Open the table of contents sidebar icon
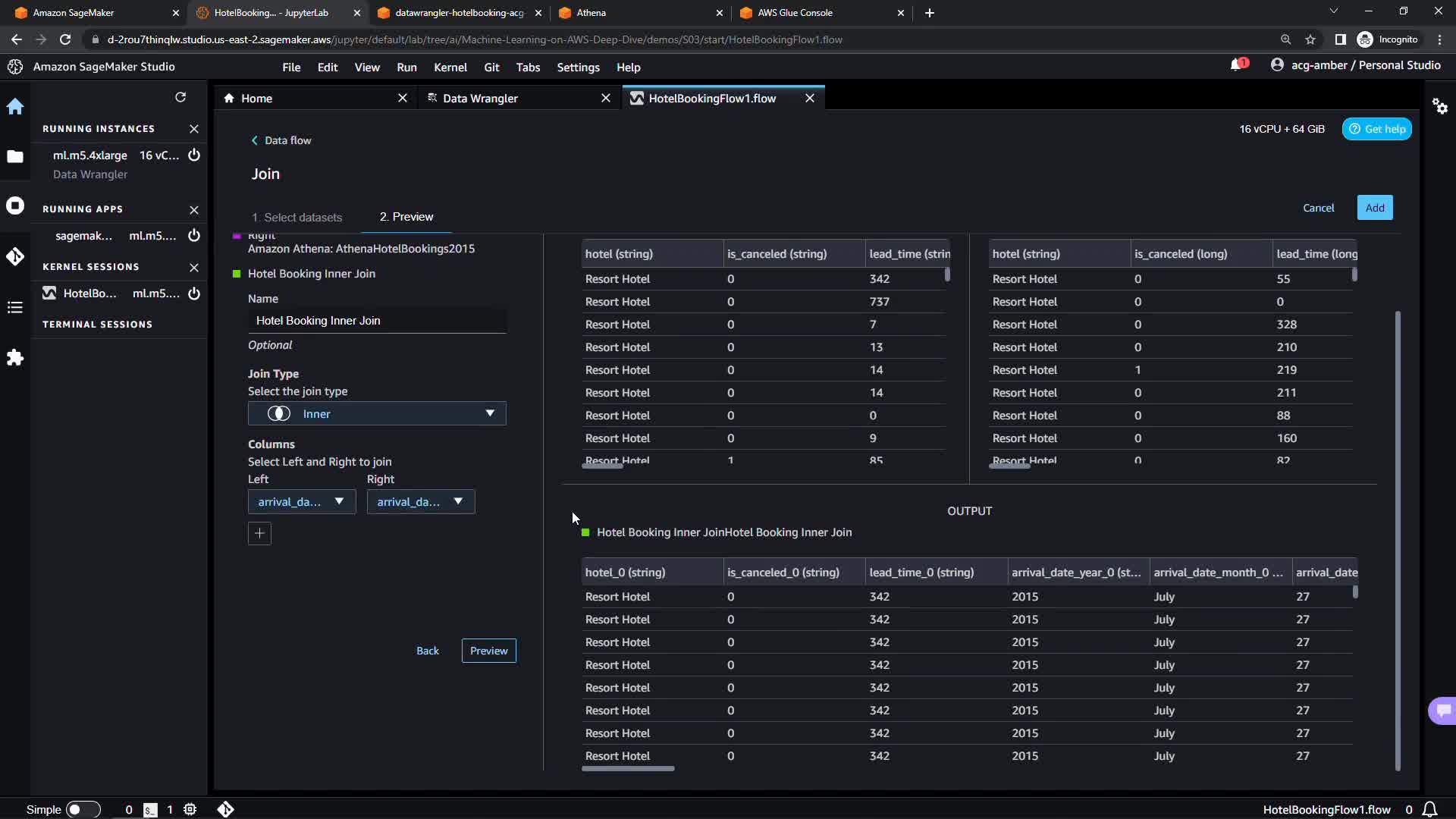 pos(15,307)
